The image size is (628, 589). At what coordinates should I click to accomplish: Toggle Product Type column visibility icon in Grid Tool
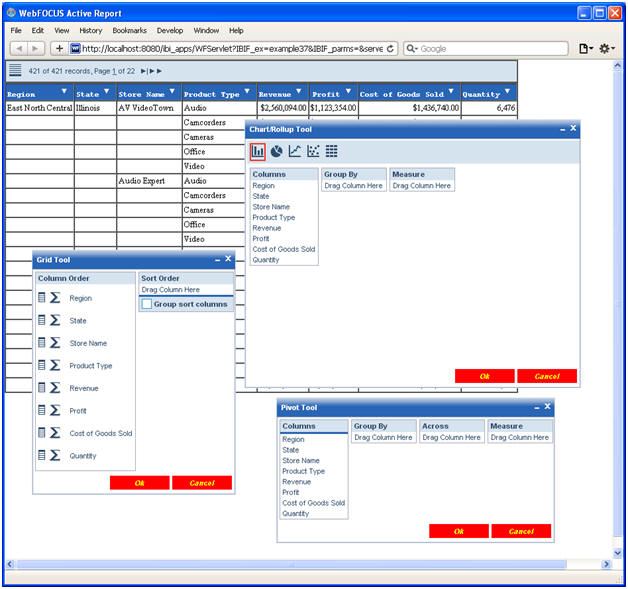[42, 364]
